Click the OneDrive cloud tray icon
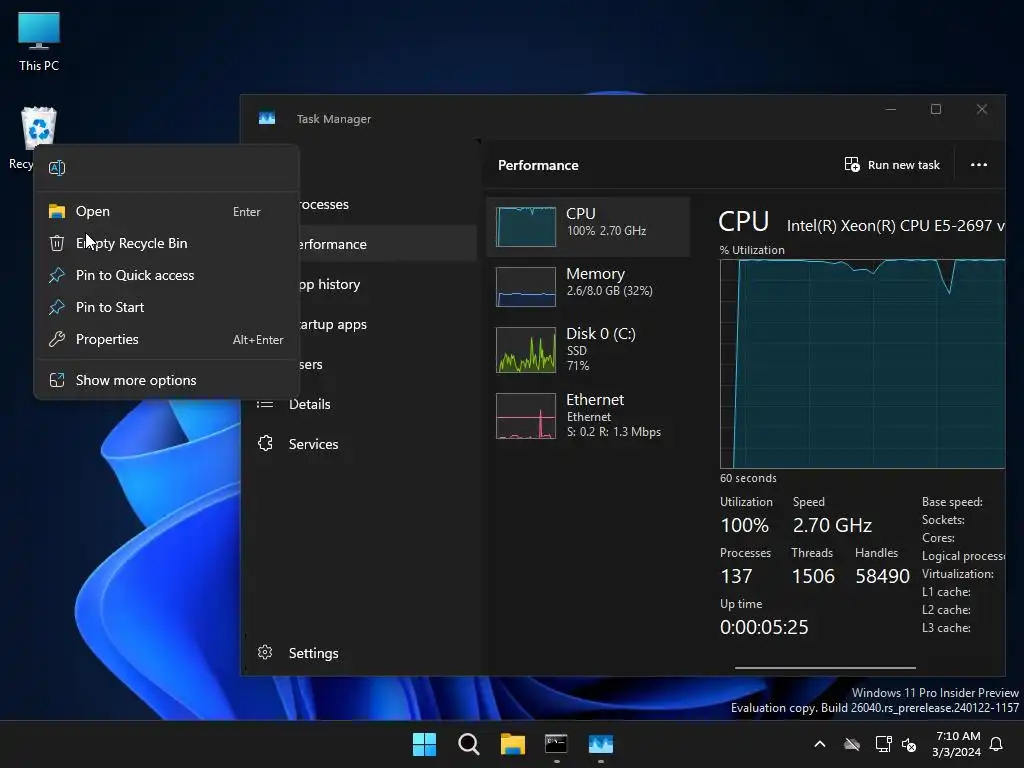This screenshot has width=1024, height=768. [852, 744]
